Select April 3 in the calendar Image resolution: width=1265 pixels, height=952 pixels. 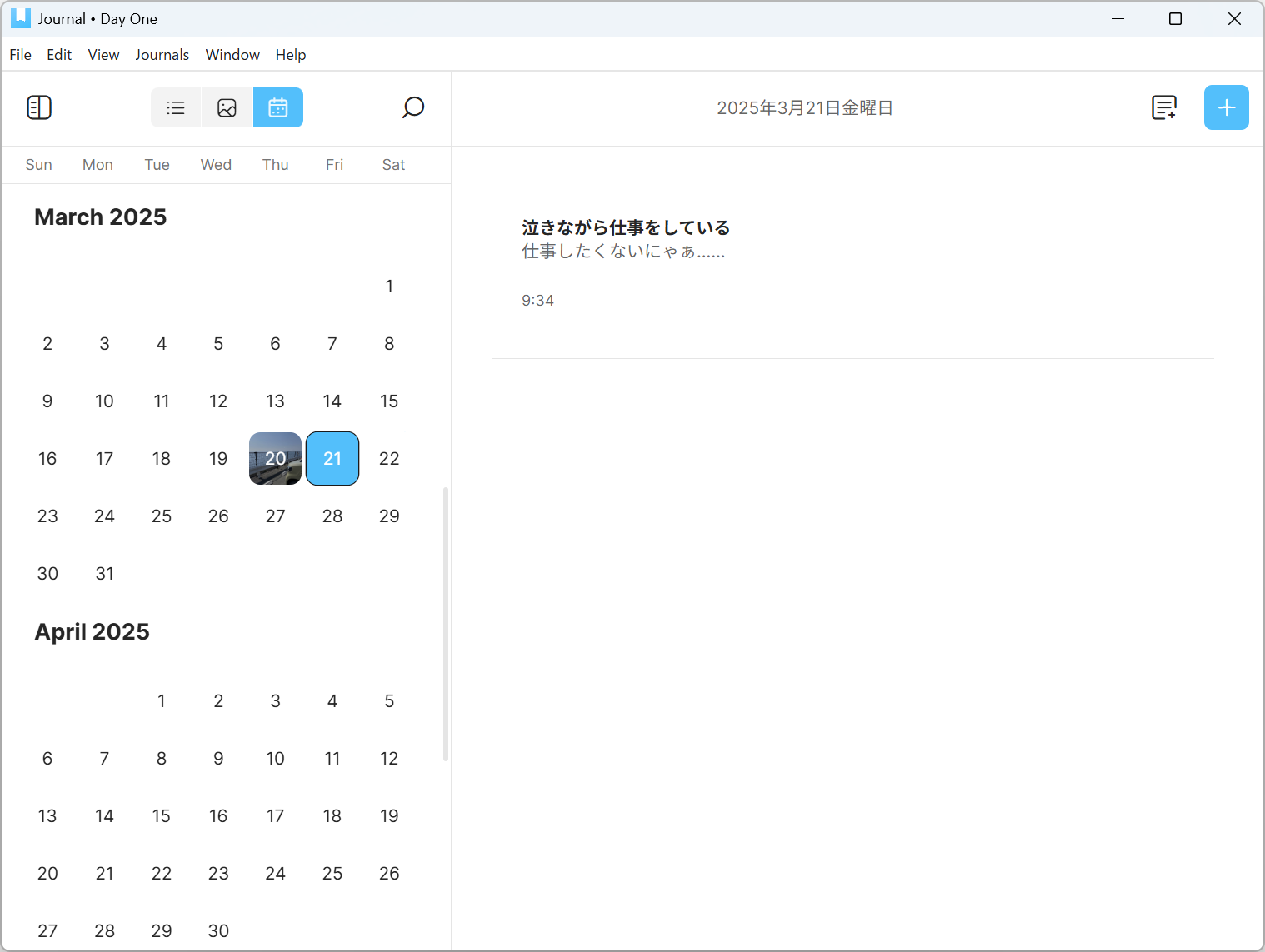tap(276, 700)
